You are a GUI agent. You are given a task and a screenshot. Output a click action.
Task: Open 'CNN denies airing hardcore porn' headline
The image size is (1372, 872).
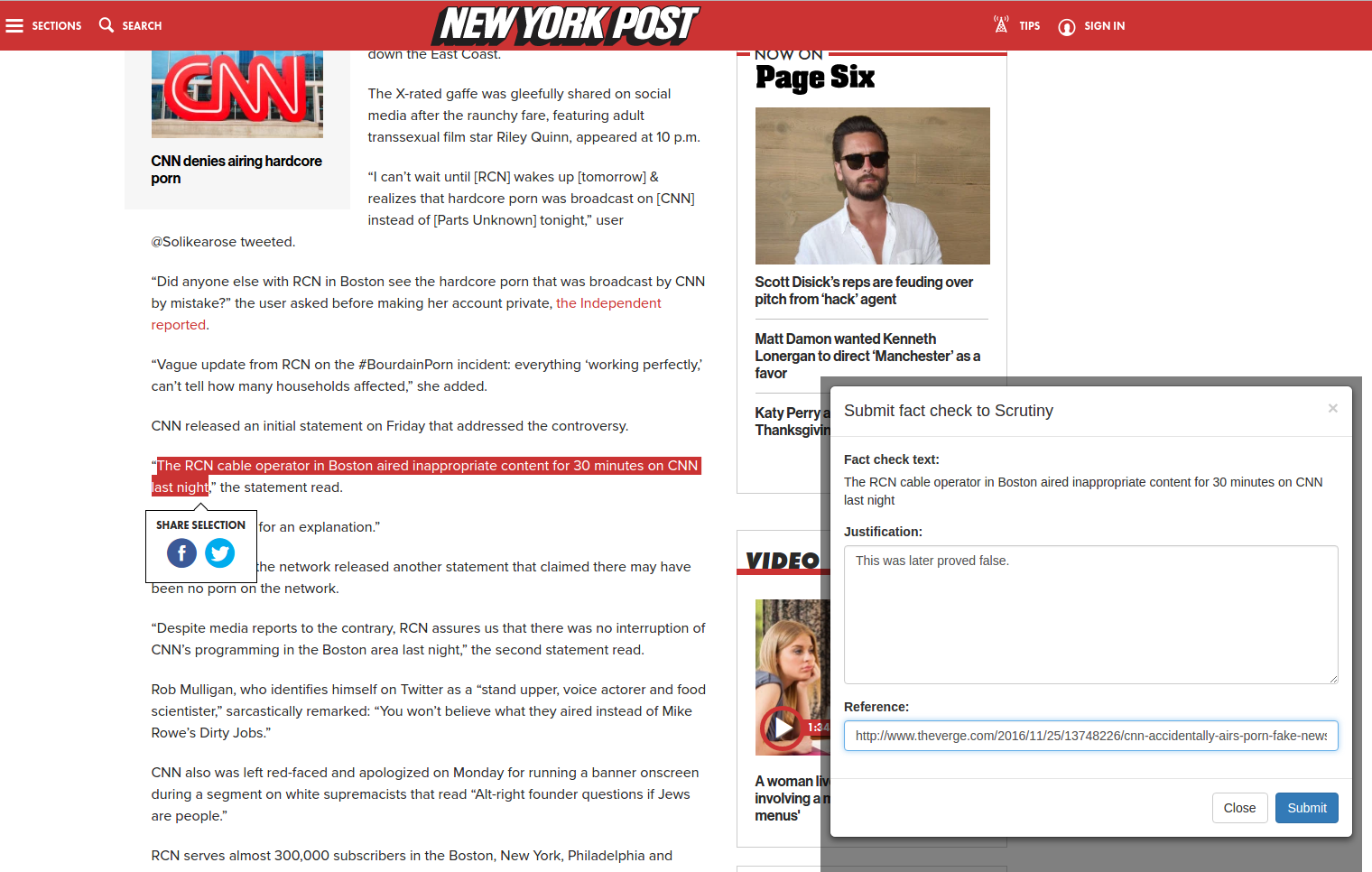[x=236, y=170]
